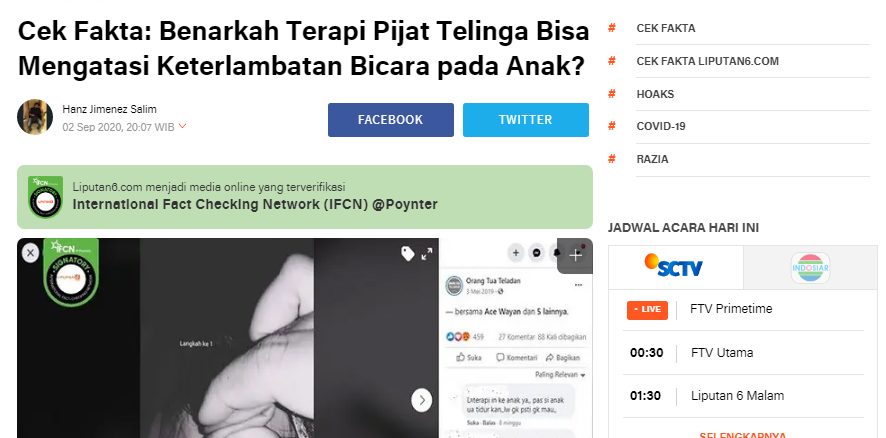Click the Suka like button under the post

[x=470, y=357]
